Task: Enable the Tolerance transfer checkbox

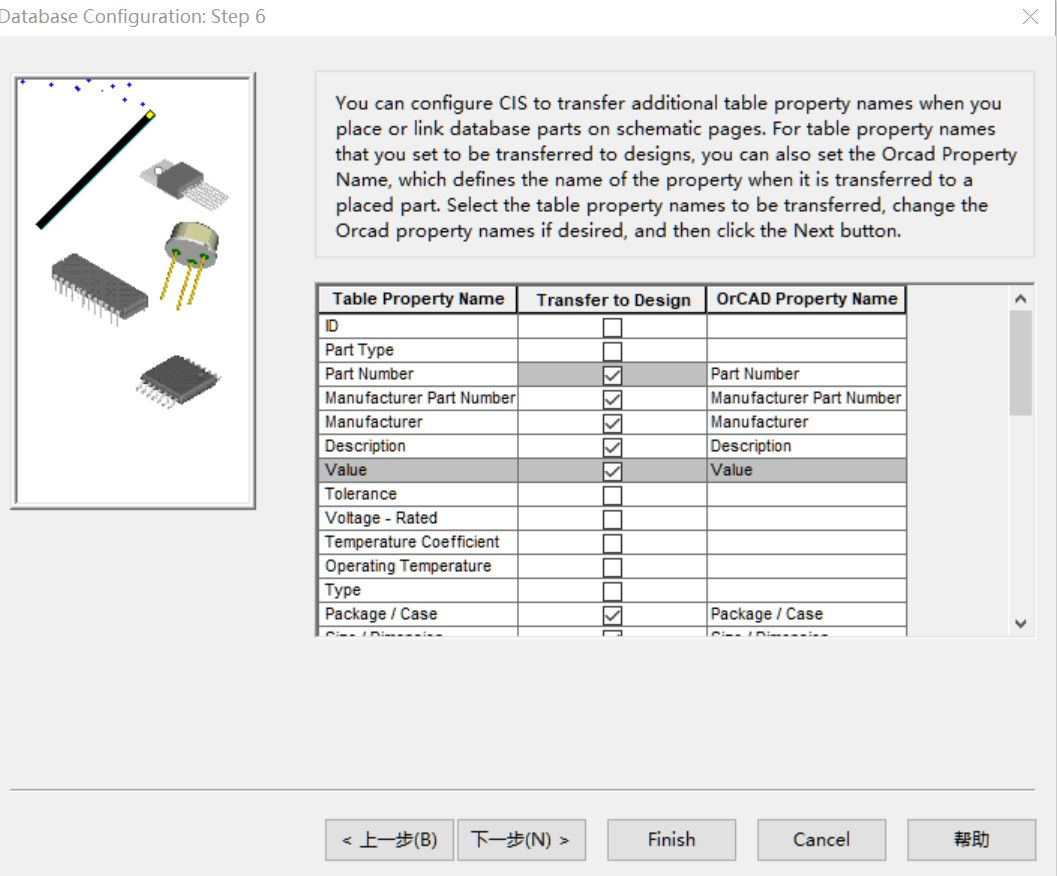Action: pyautogui.click(x=613, y=494)
